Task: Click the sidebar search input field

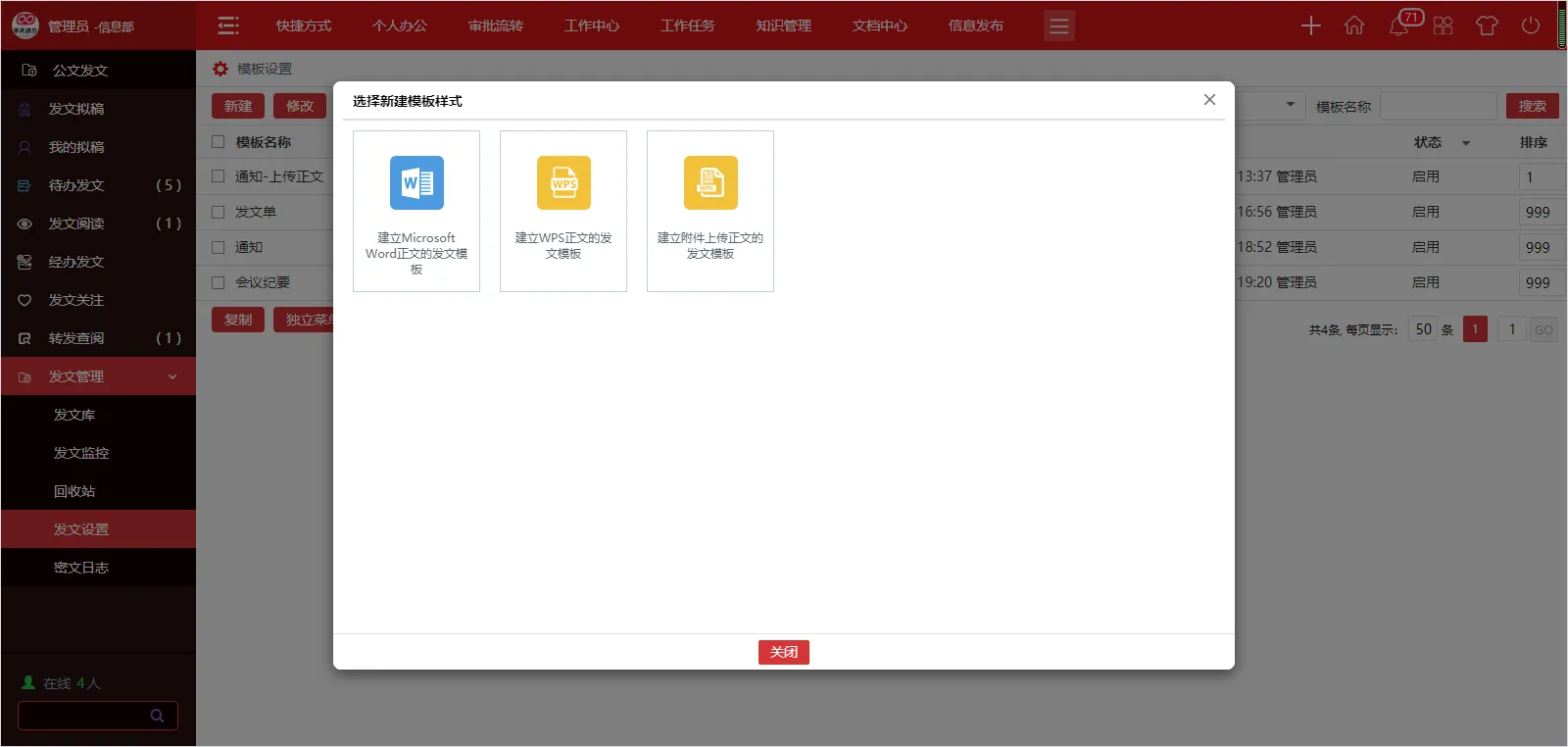Action: click(83, 716)
